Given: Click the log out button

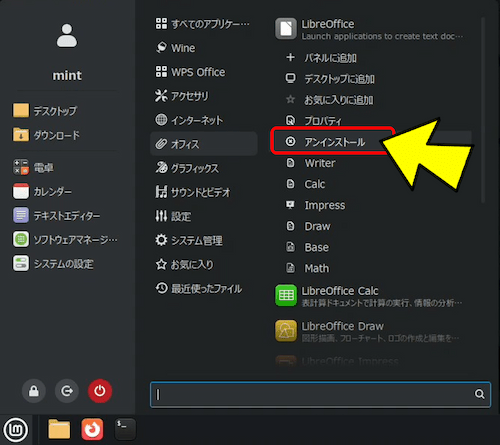Looking at the screenshot, I should point(67,391).
